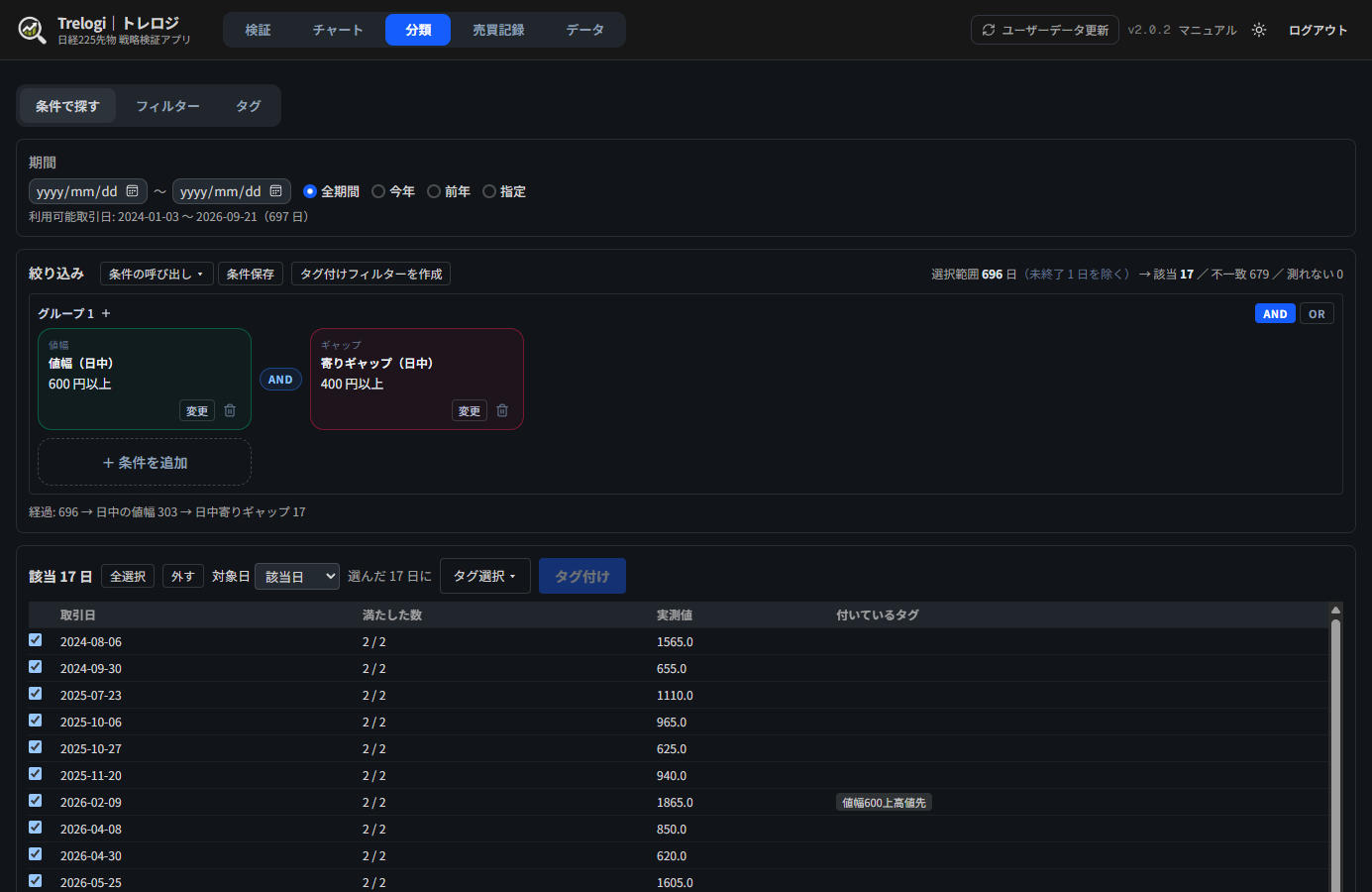The width and height of the screenshot is (1372, 892).
Task: Click the ログアウト link
Action: pos(1318,30)
